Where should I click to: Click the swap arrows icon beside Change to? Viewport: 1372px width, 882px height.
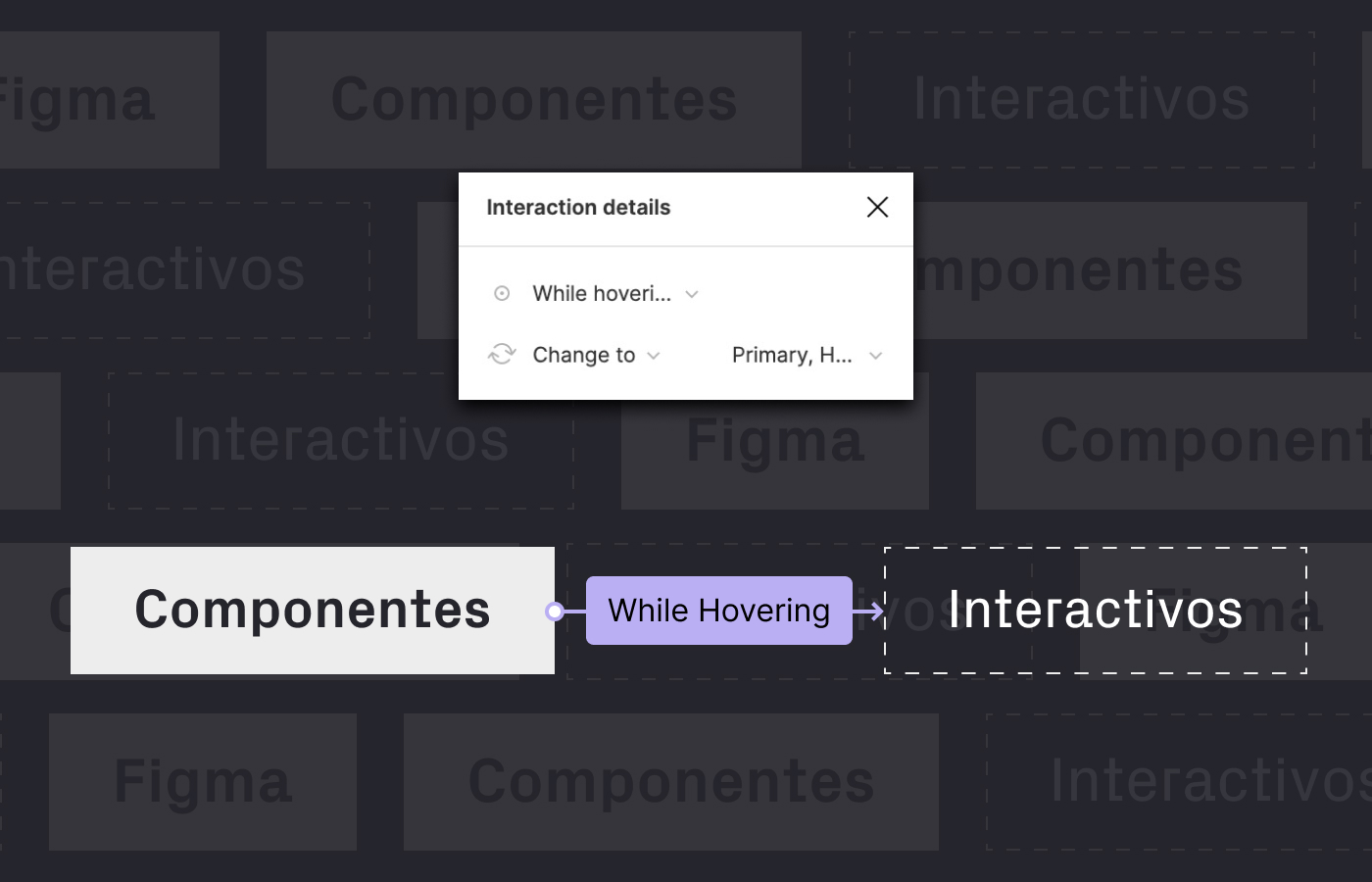pyautogui.click(x=501, y=355)
